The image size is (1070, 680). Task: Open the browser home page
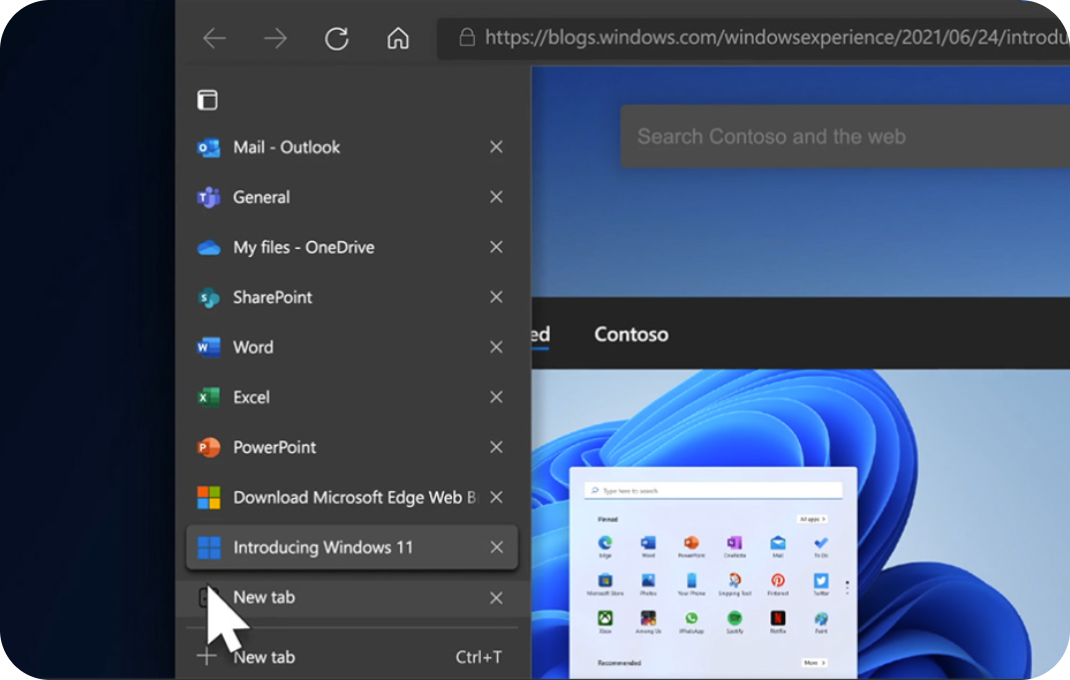398,38
